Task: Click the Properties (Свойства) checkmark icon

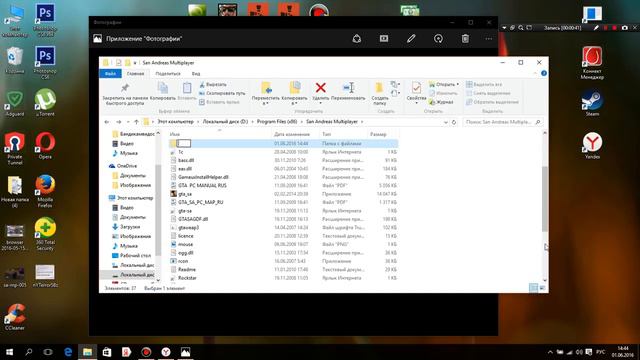Action: (416, 88)
